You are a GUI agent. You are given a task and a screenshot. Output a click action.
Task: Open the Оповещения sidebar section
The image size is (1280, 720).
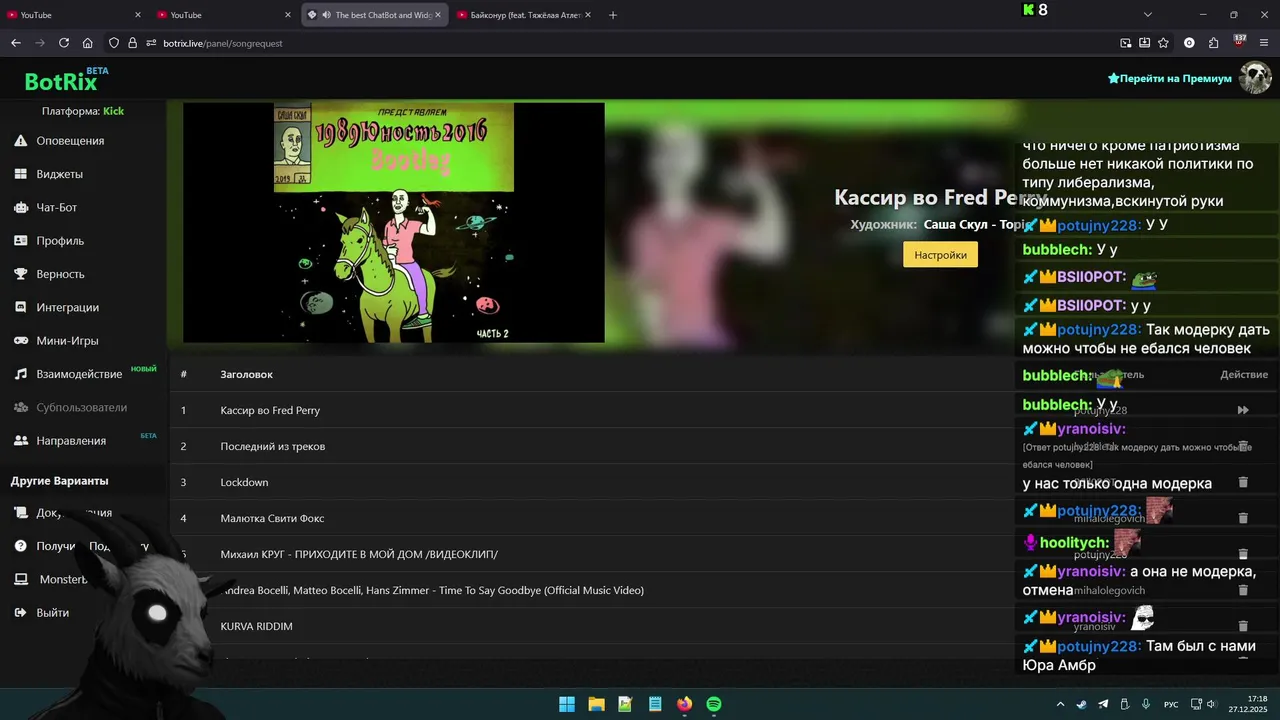[x=60, y=141]
